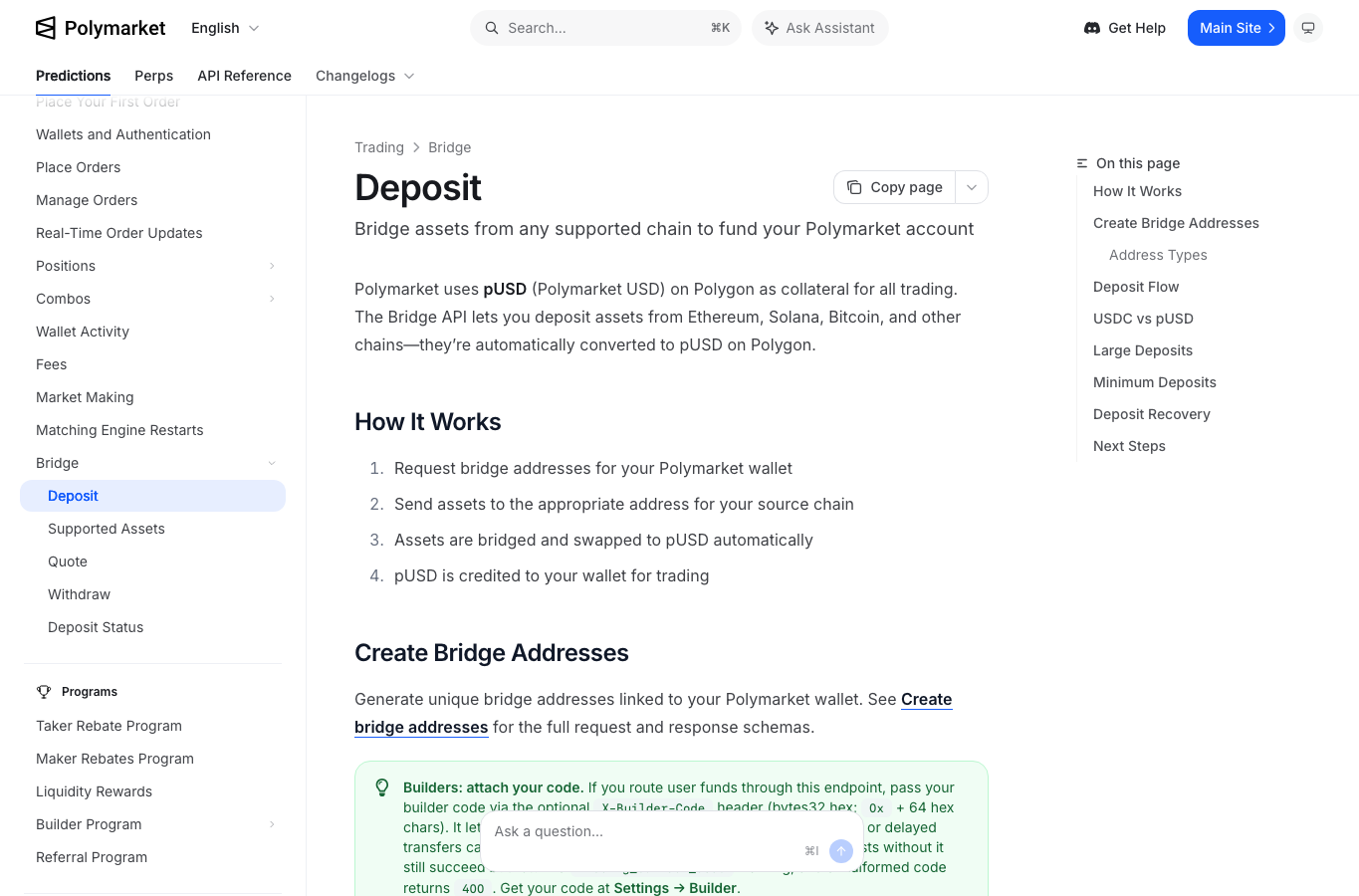
Task: Click the Copy page button
Action: pos(895,187)
